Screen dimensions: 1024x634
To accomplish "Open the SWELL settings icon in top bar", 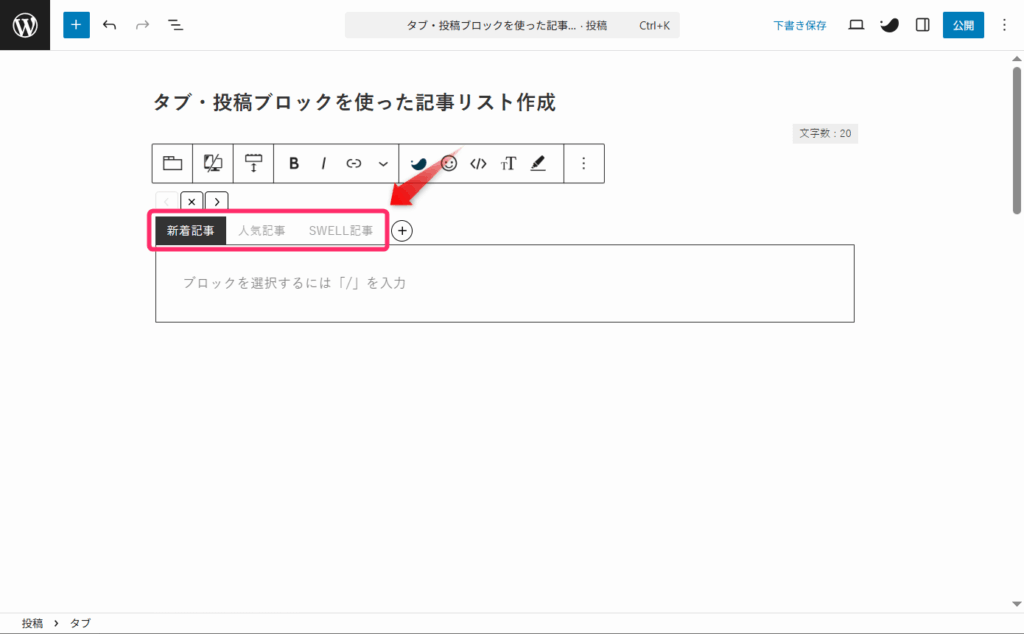I will pos(889,25).
